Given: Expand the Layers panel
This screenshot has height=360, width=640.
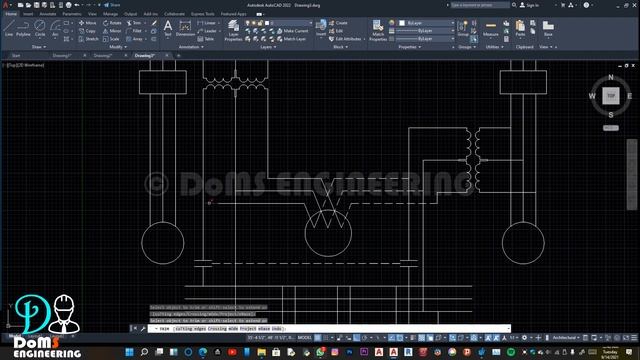Looking at the screenshot, I should point(268,47).
